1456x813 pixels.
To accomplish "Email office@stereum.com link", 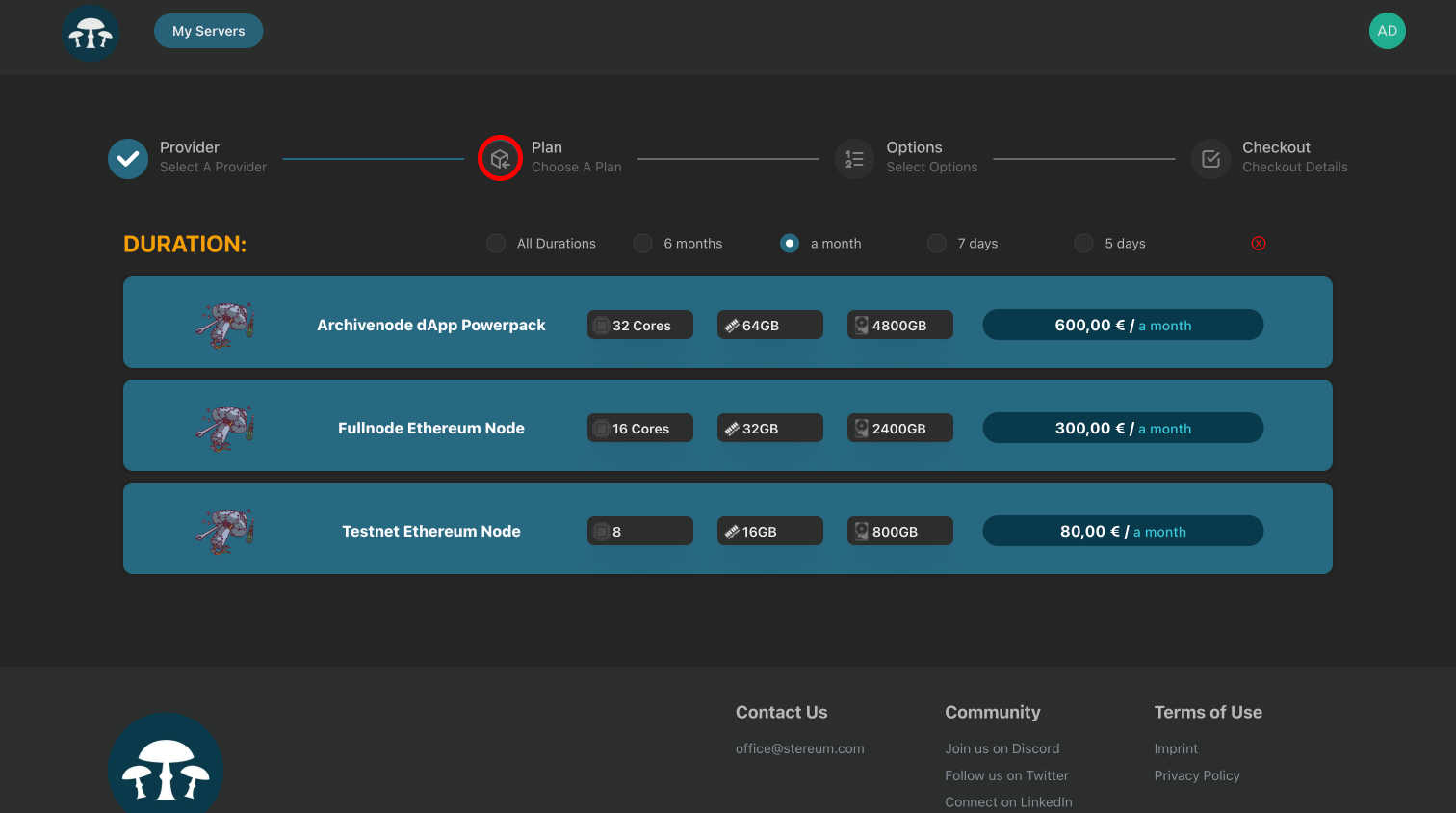I will (800, 748).
